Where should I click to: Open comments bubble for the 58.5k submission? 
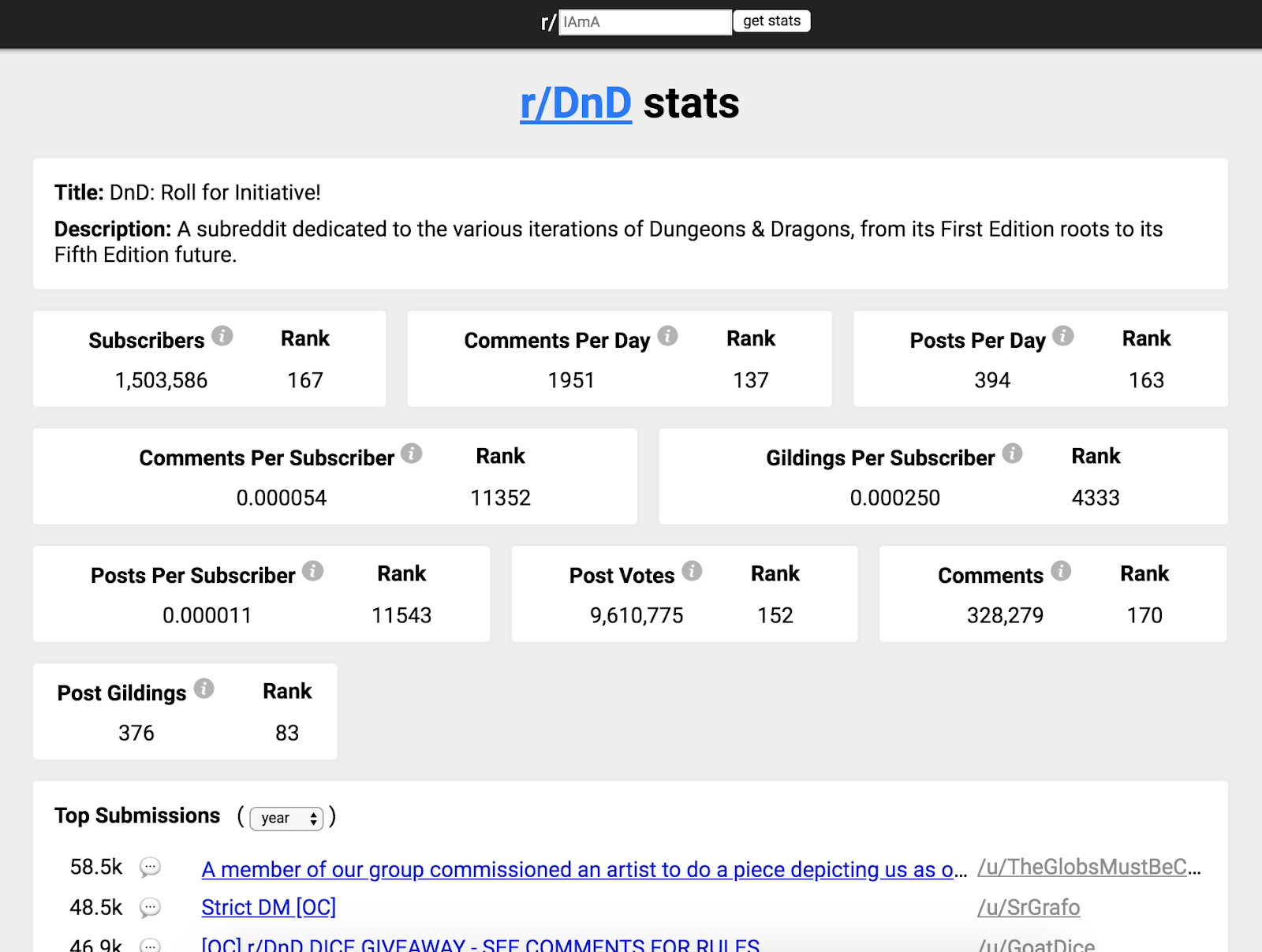tap(150, 868)
